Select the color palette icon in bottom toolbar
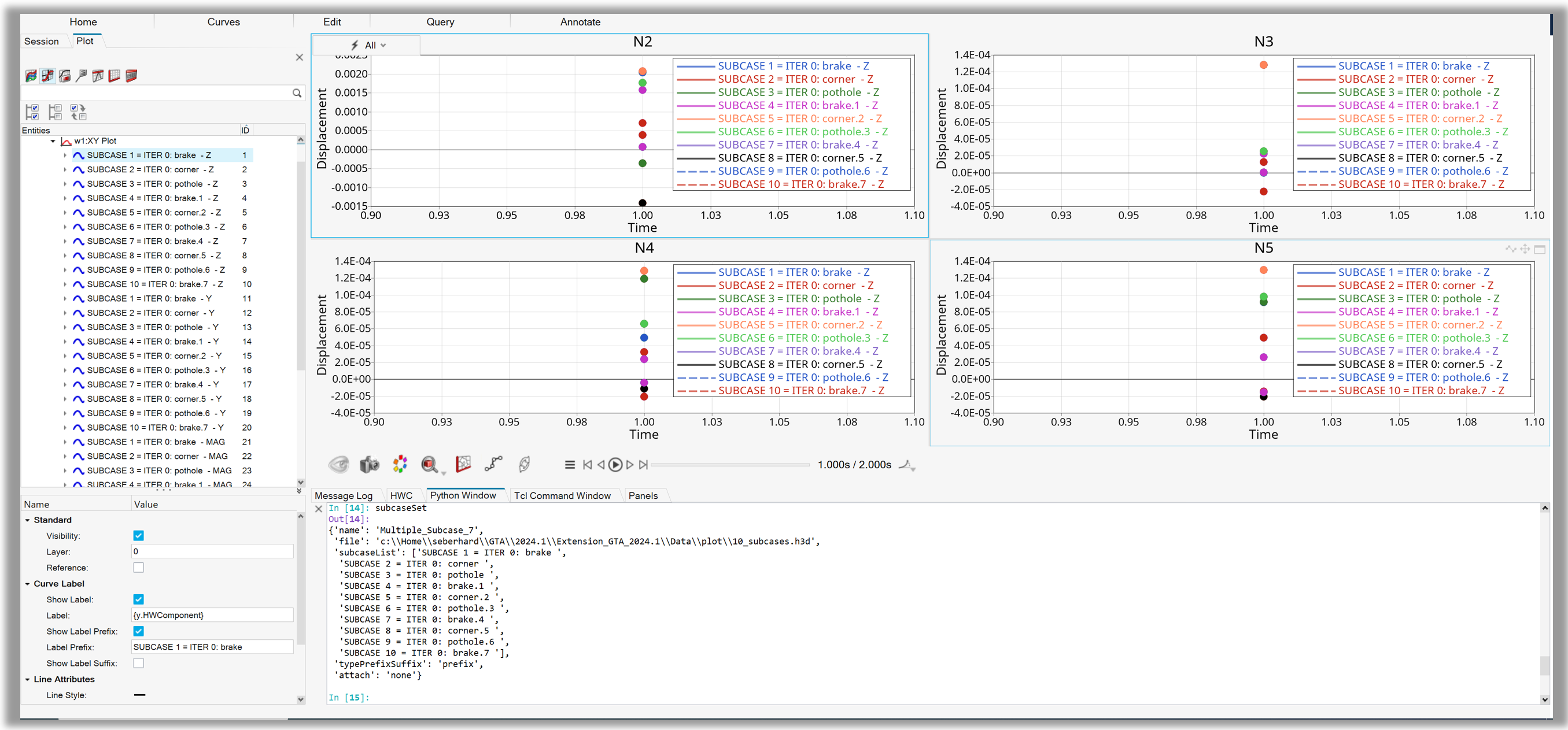 [400, 464]
